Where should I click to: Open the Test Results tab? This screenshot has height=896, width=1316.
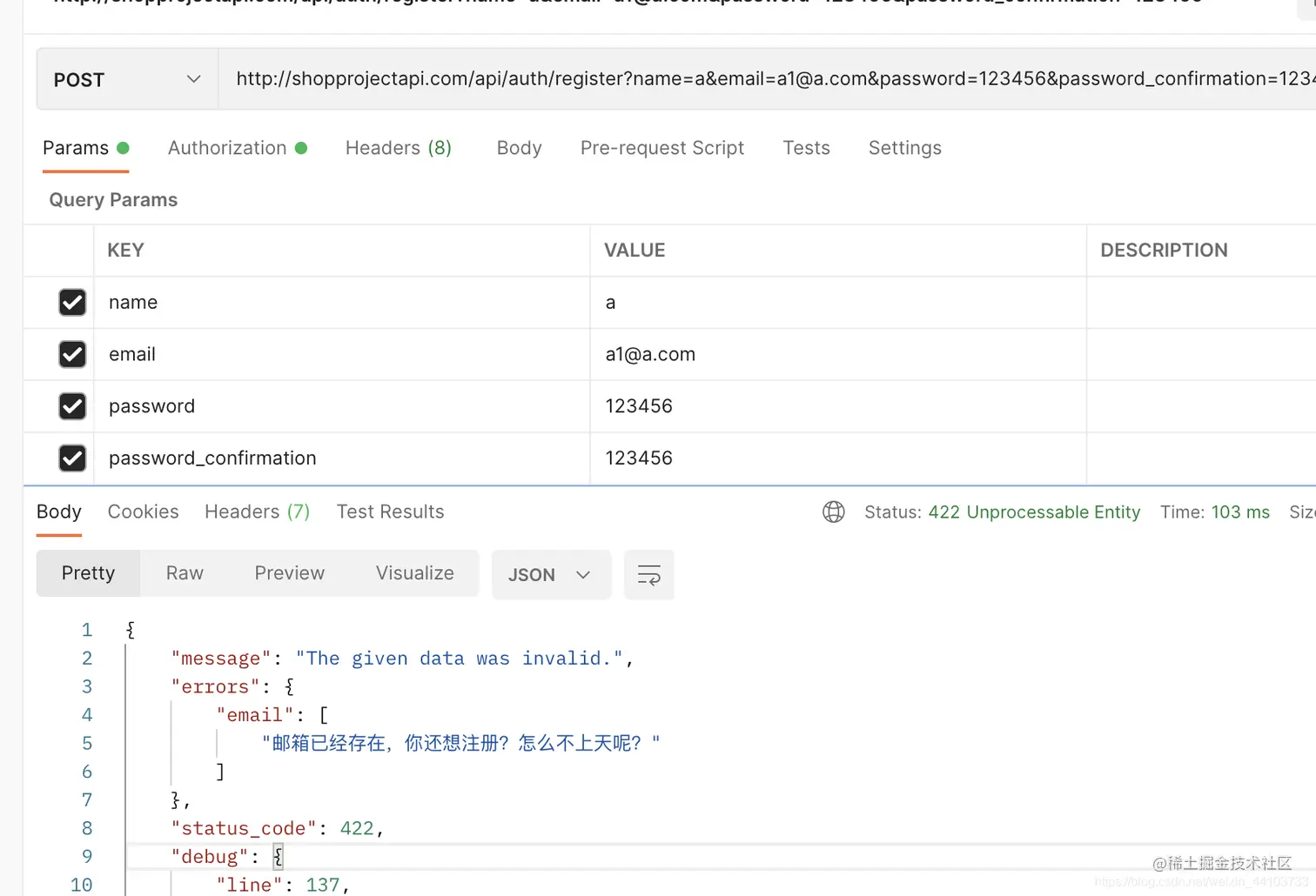(391, 512)
